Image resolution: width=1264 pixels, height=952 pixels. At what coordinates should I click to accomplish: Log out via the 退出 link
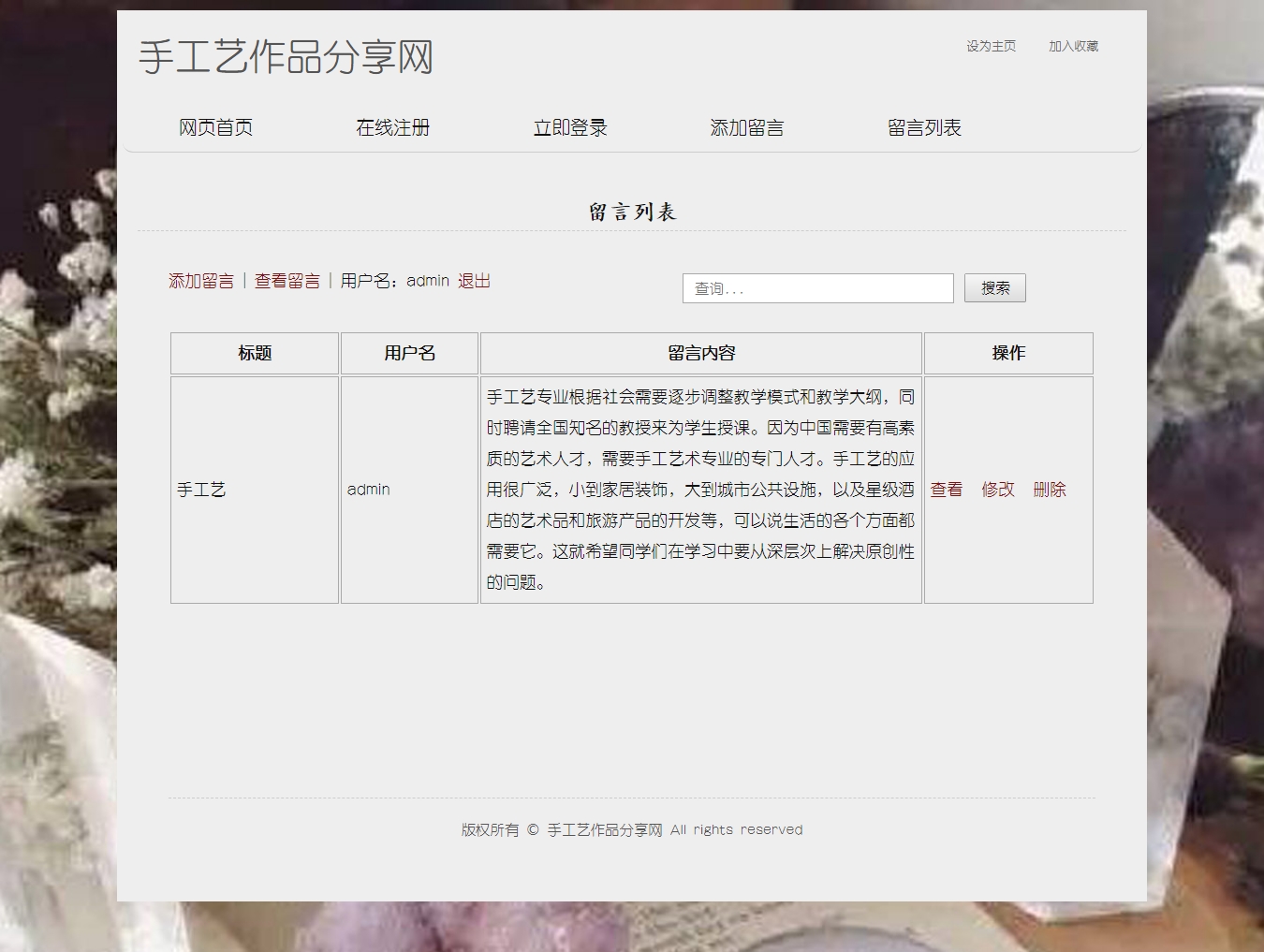(474, 281)
